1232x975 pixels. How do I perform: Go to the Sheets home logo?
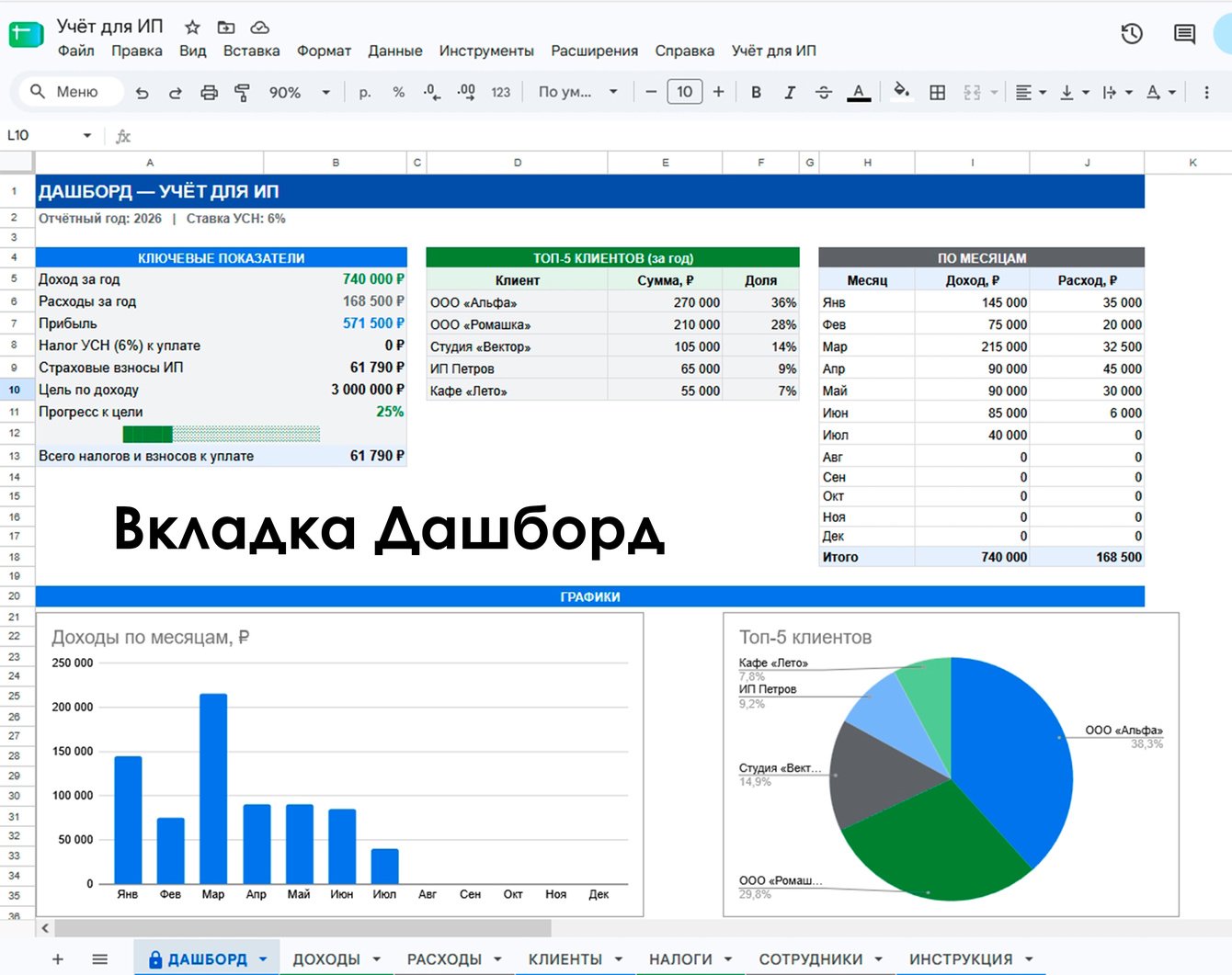(27, 34)
